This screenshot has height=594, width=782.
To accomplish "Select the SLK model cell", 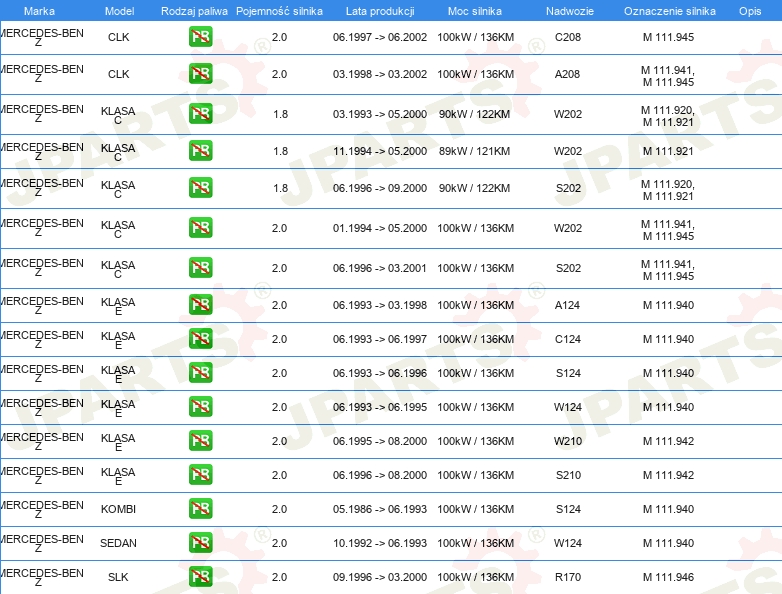I will [118, 577].
